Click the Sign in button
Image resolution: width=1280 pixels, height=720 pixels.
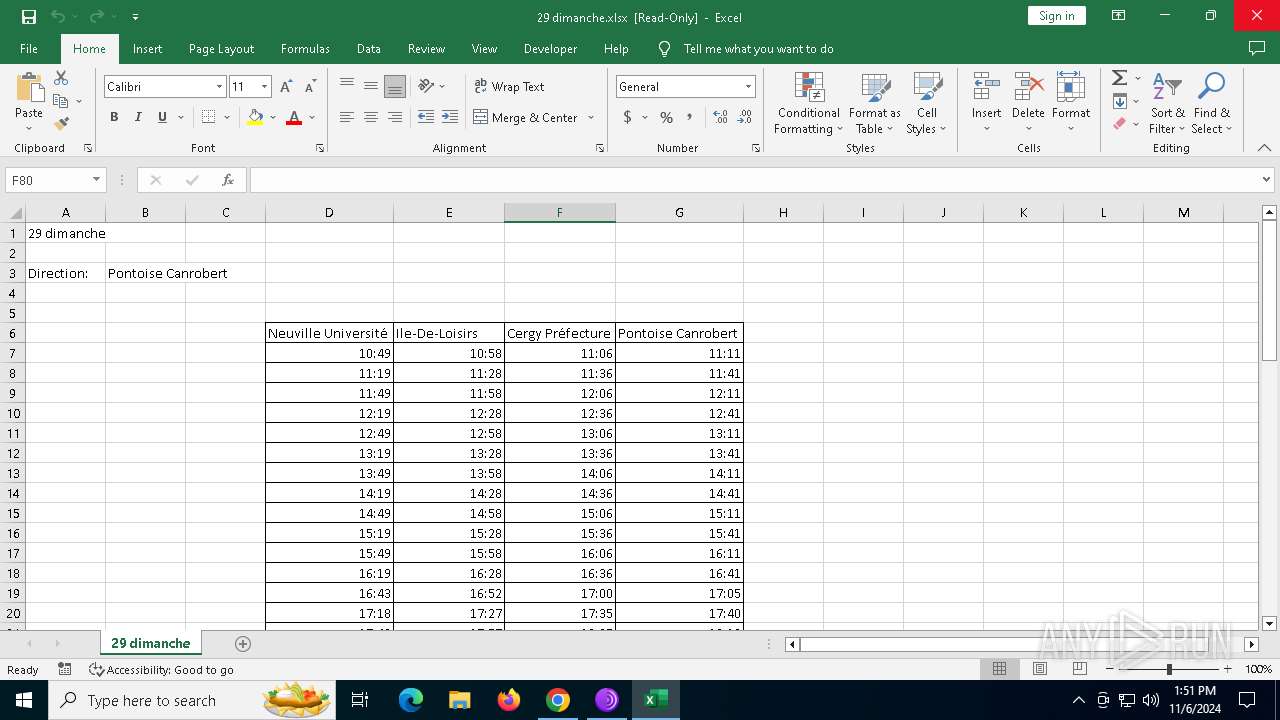tap(1056, 16)
